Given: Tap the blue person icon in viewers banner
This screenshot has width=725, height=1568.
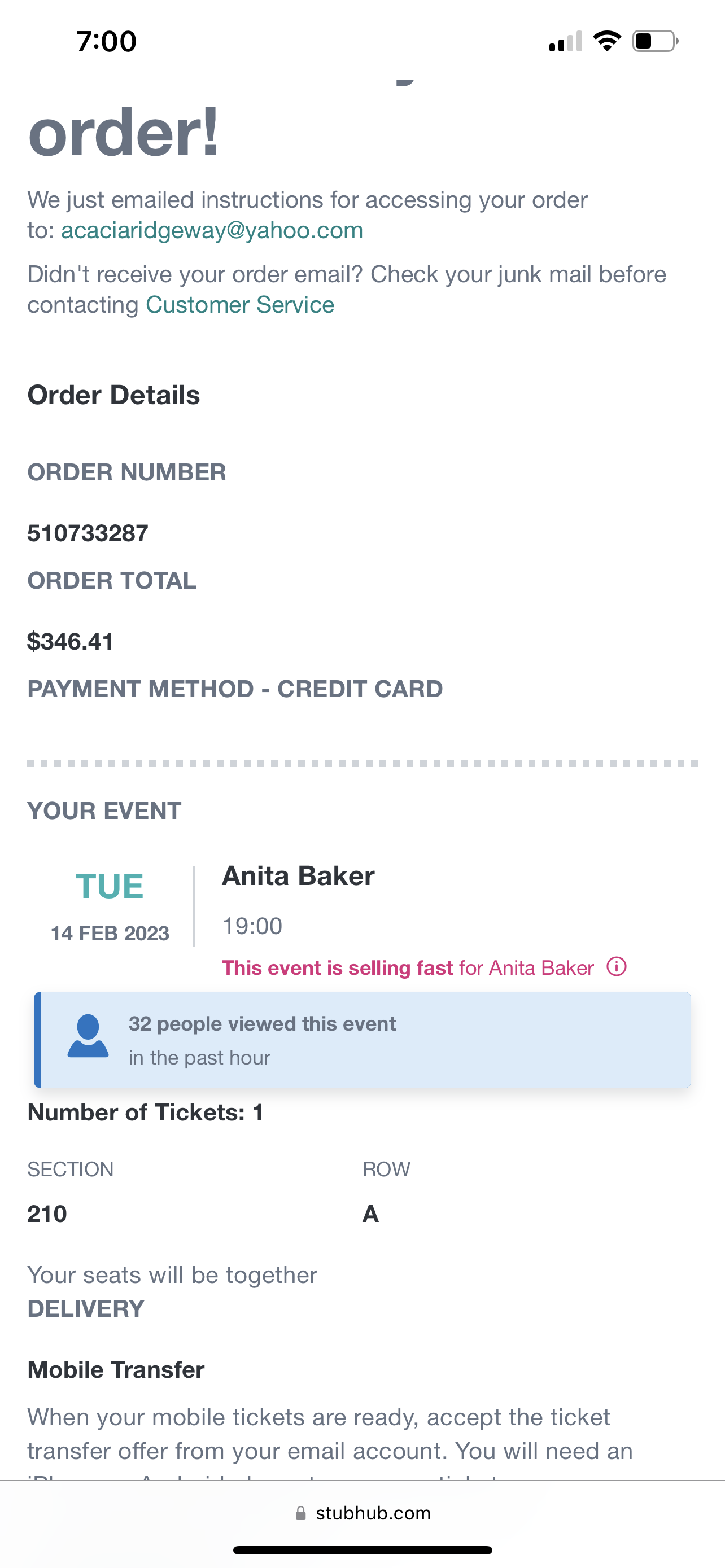Looking at the screenshot, I should coord(88,1036).
